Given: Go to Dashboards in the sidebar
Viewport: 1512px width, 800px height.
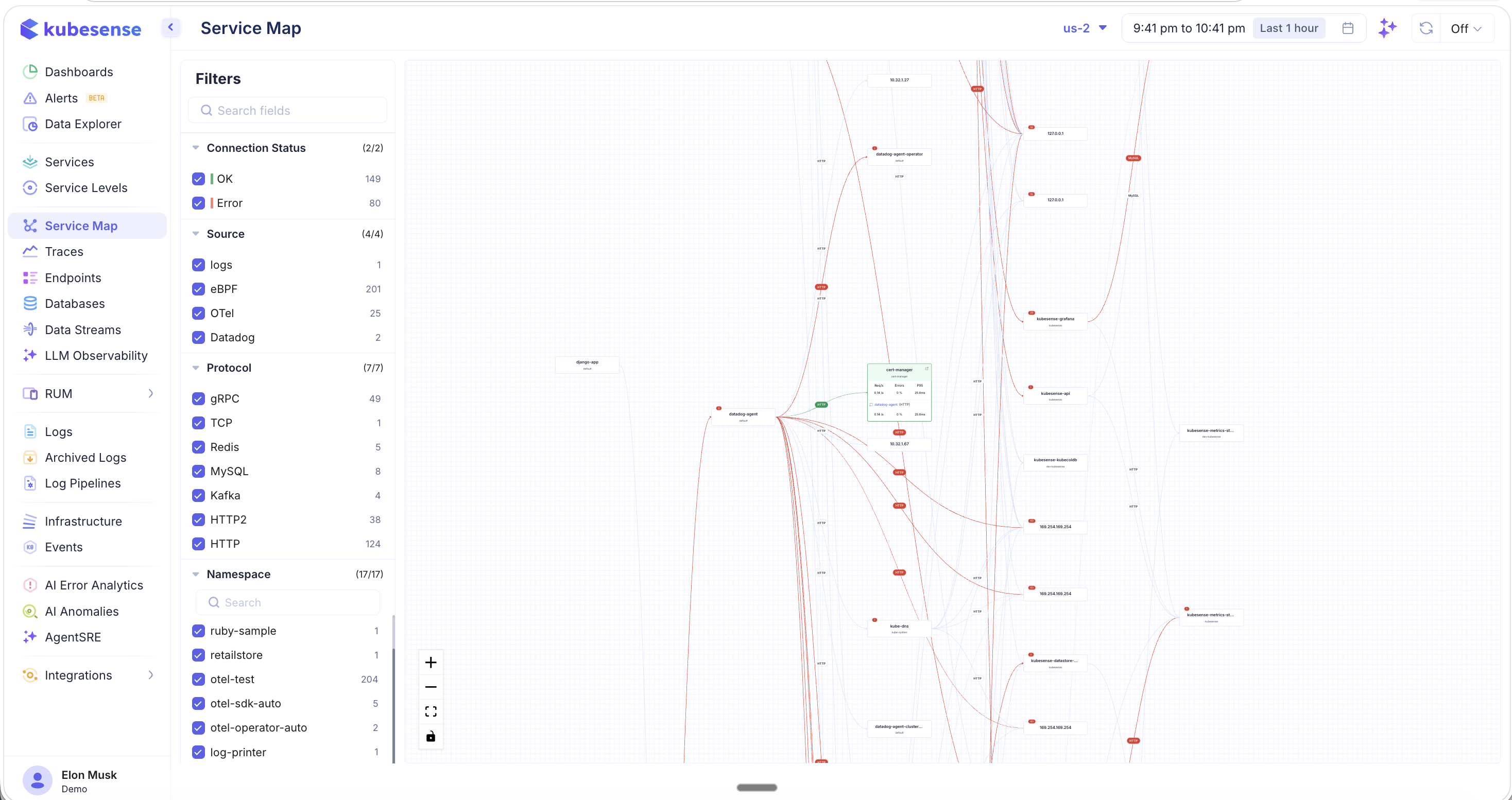Looking at the screenshot, I should (79, 72).
